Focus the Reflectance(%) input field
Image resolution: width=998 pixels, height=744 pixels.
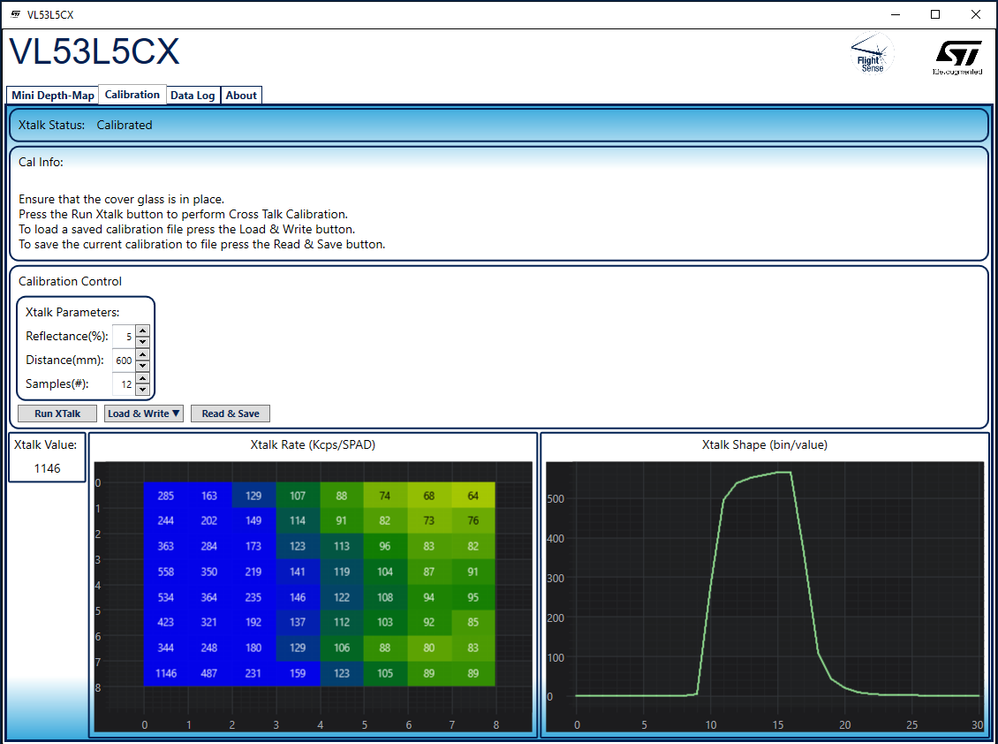[x=124, y=336]
